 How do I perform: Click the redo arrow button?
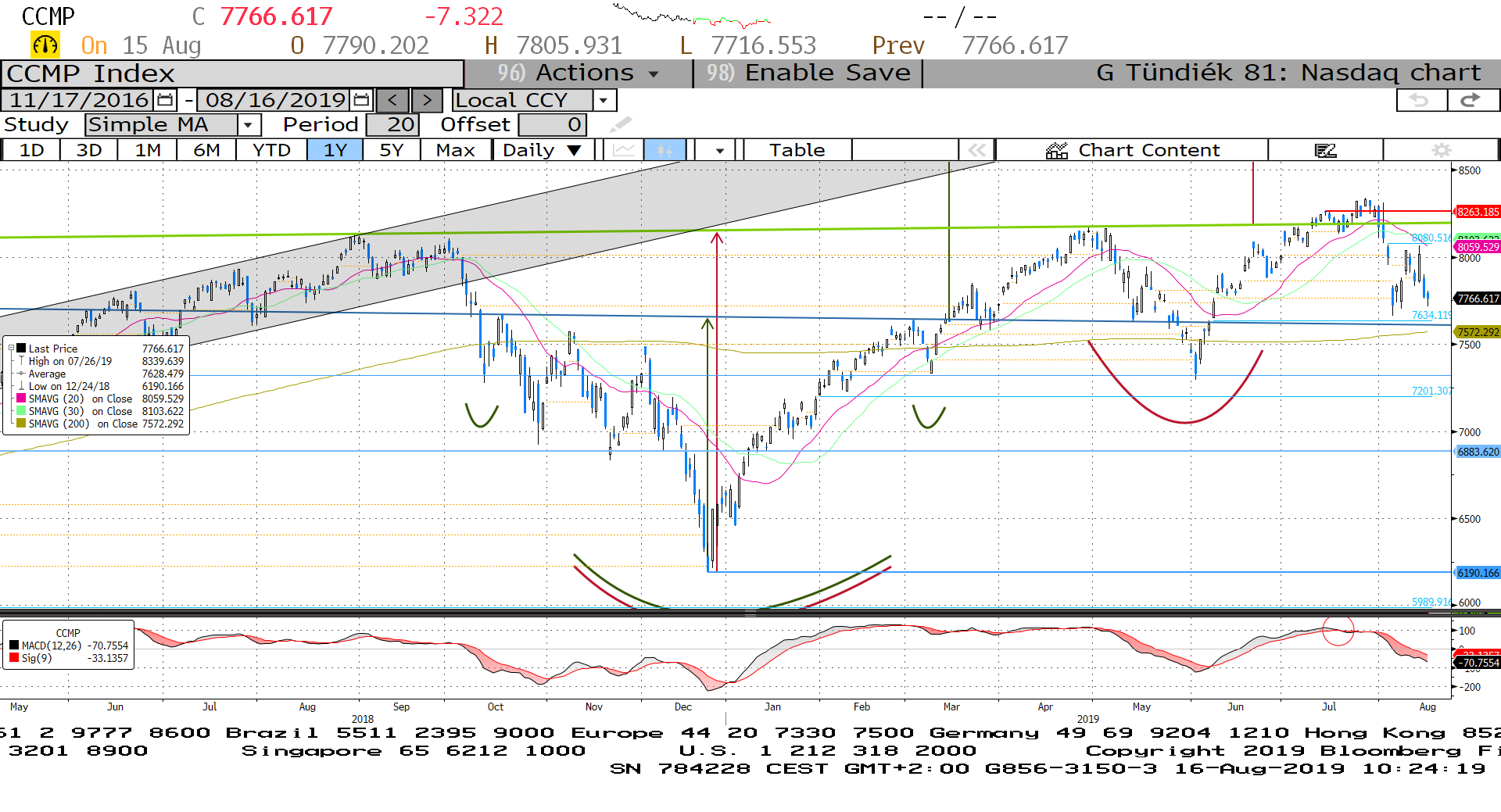tap(1472, 100)
